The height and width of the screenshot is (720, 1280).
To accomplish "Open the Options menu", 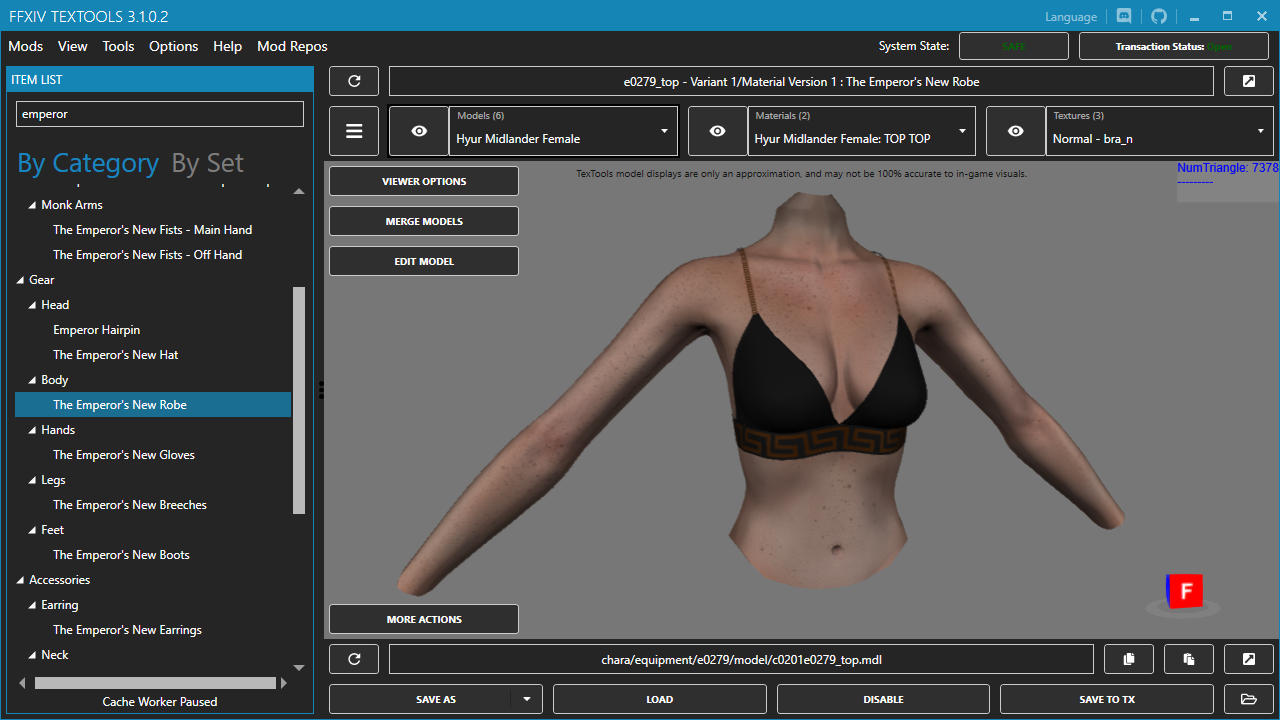I will (x=174, y=46).
